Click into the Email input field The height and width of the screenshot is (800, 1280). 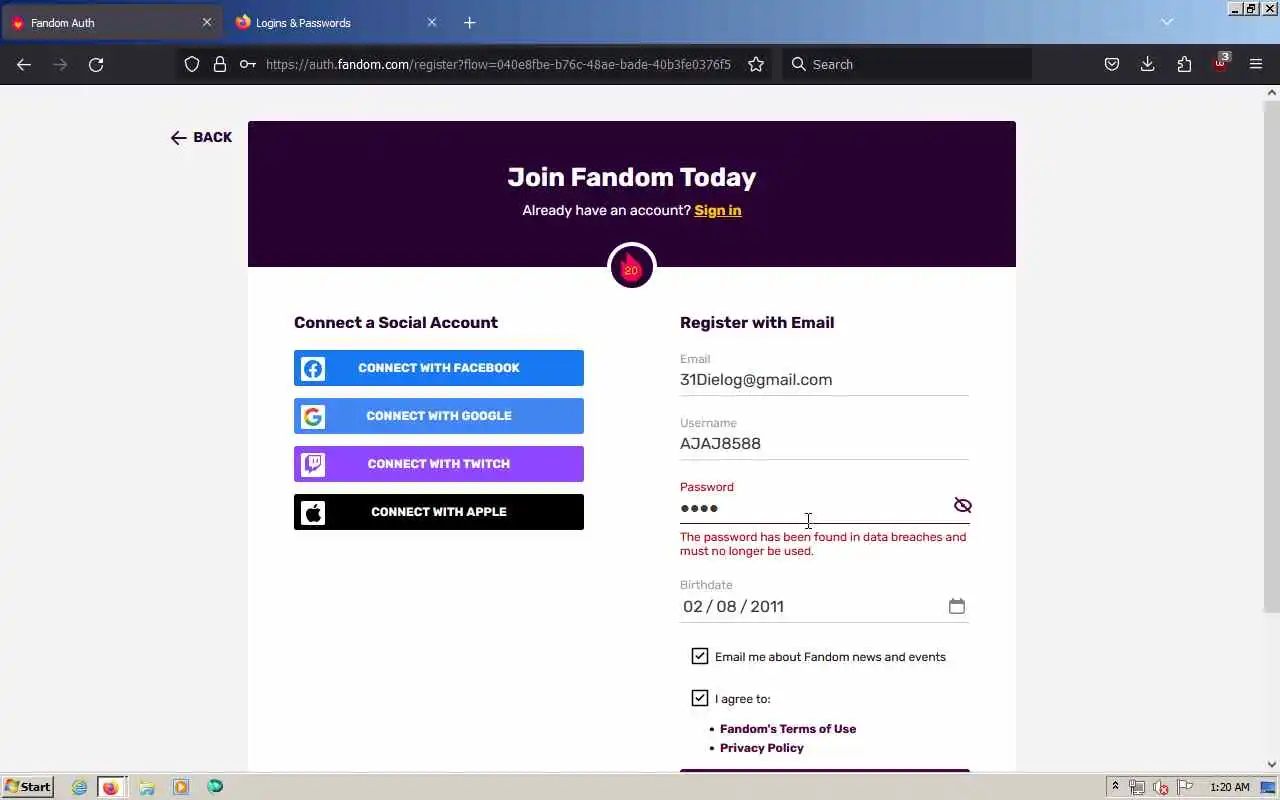pyautogui.click(x=824, y=380)
